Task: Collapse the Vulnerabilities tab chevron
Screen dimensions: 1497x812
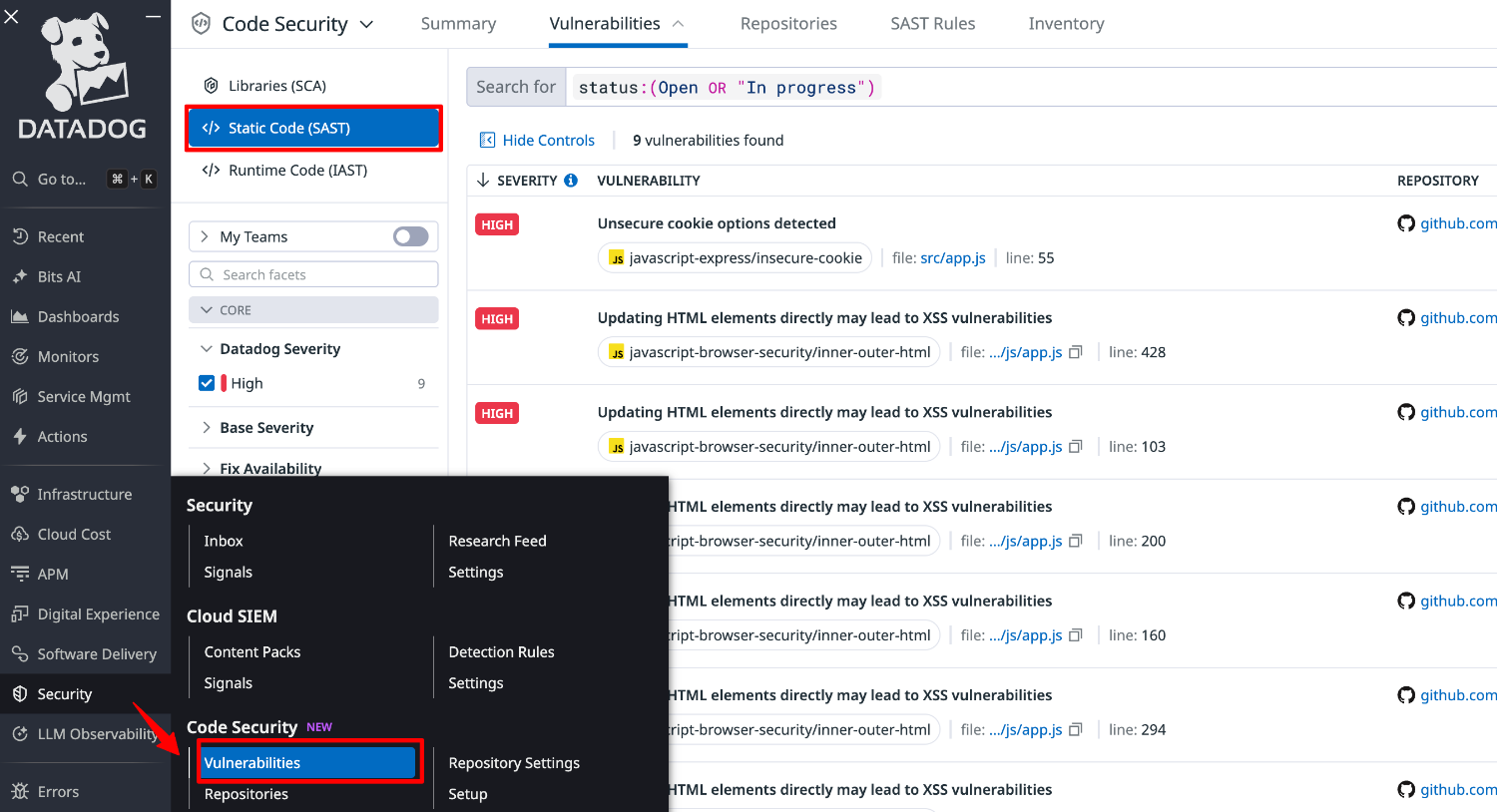Action: [x=679, y=23]
